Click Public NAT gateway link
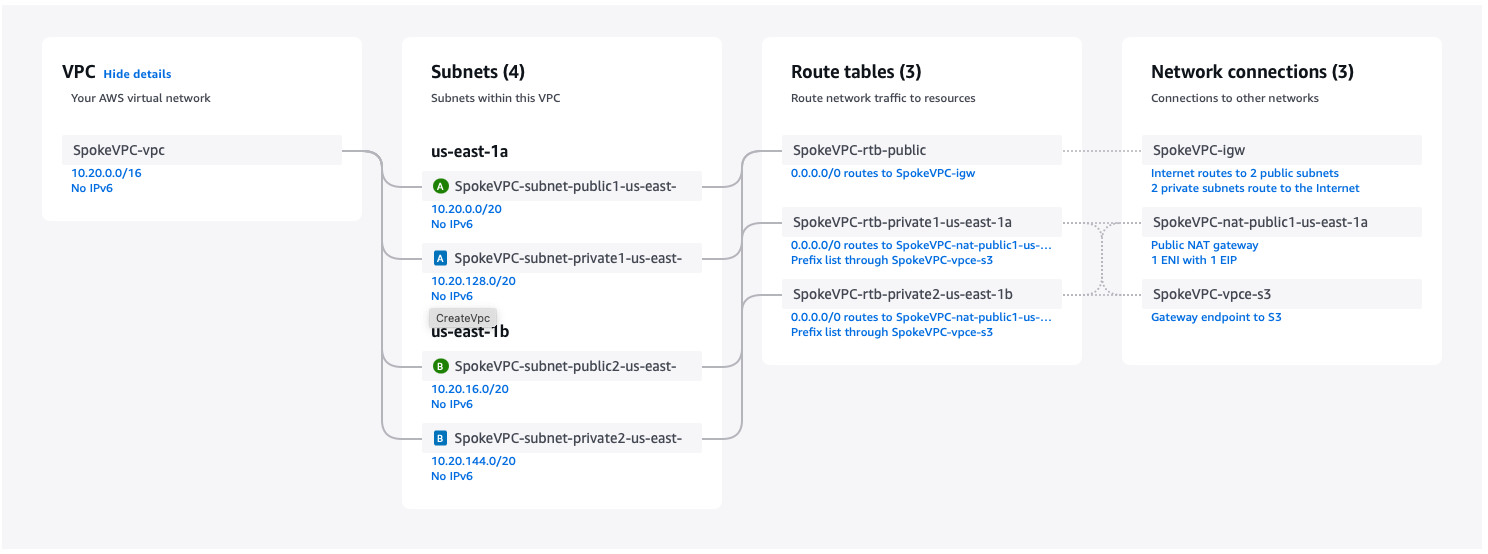Viewport: 1488px width, 554px height. [1204, 245]
